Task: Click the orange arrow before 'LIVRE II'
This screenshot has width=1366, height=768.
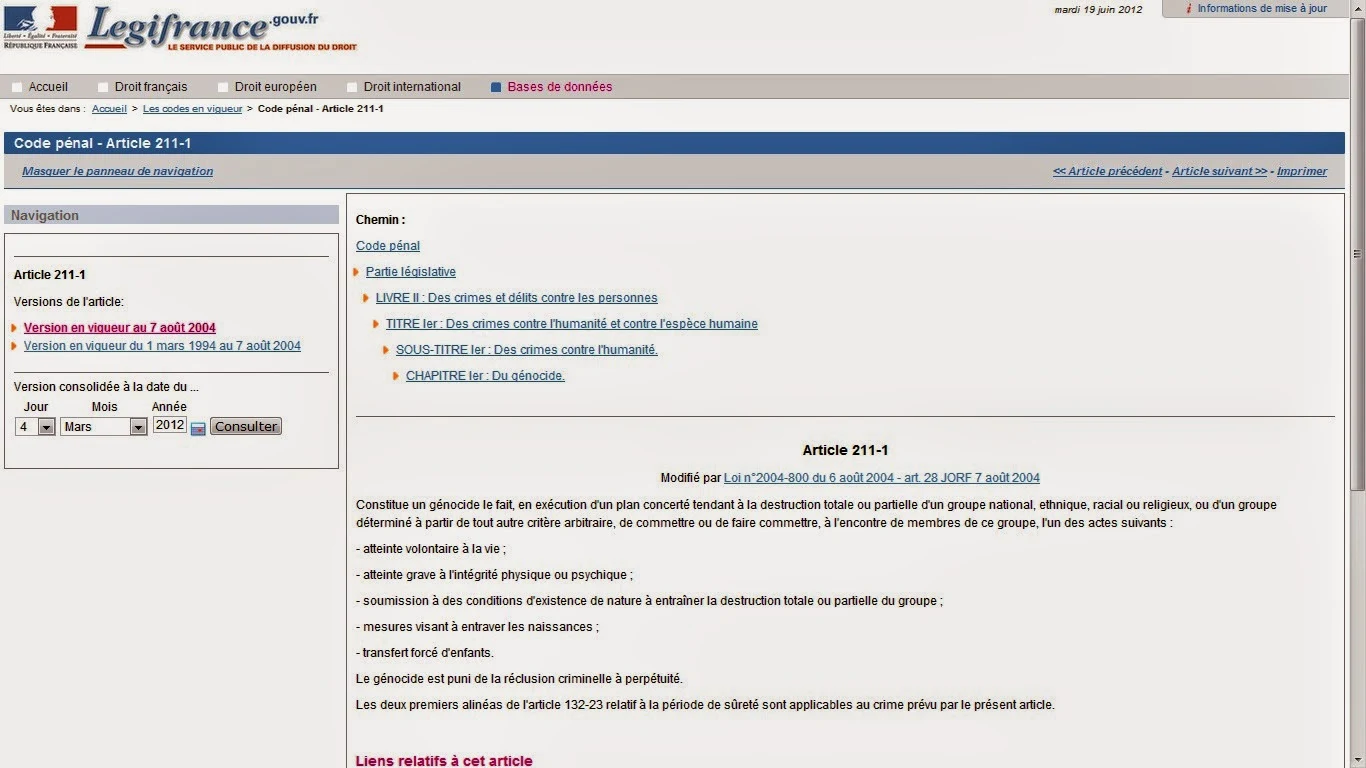Action: point(366,298)
